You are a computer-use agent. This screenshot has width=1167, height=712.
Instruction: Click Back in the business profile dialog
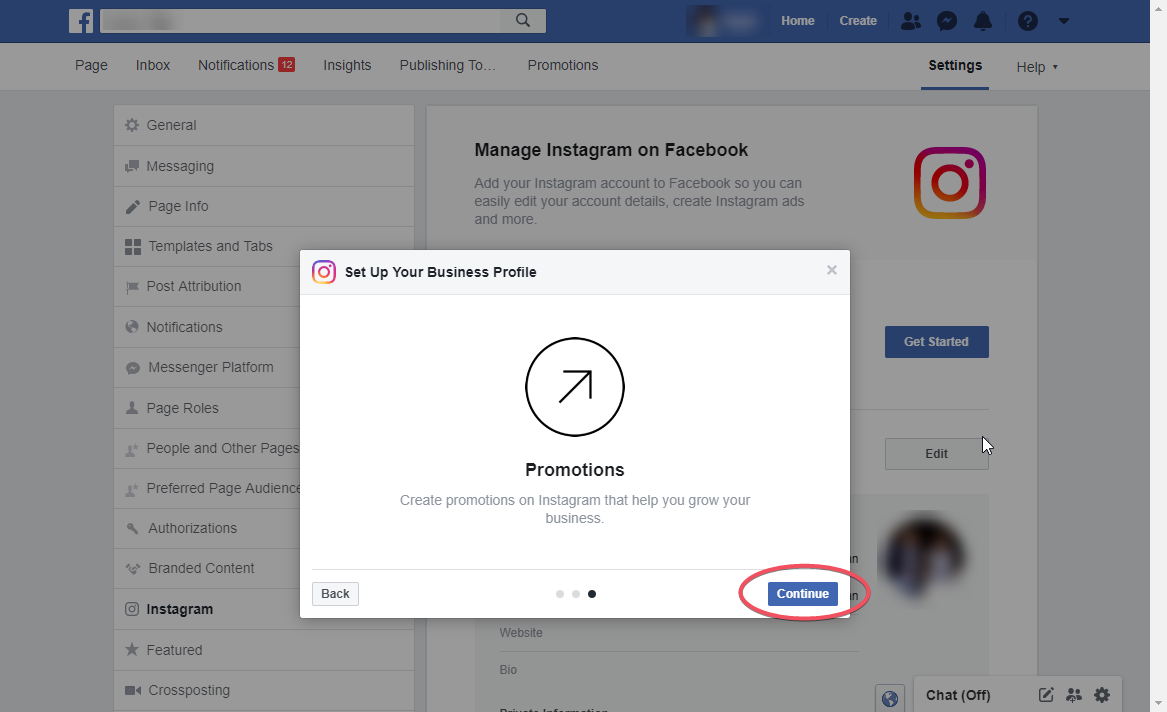[335, 594]
